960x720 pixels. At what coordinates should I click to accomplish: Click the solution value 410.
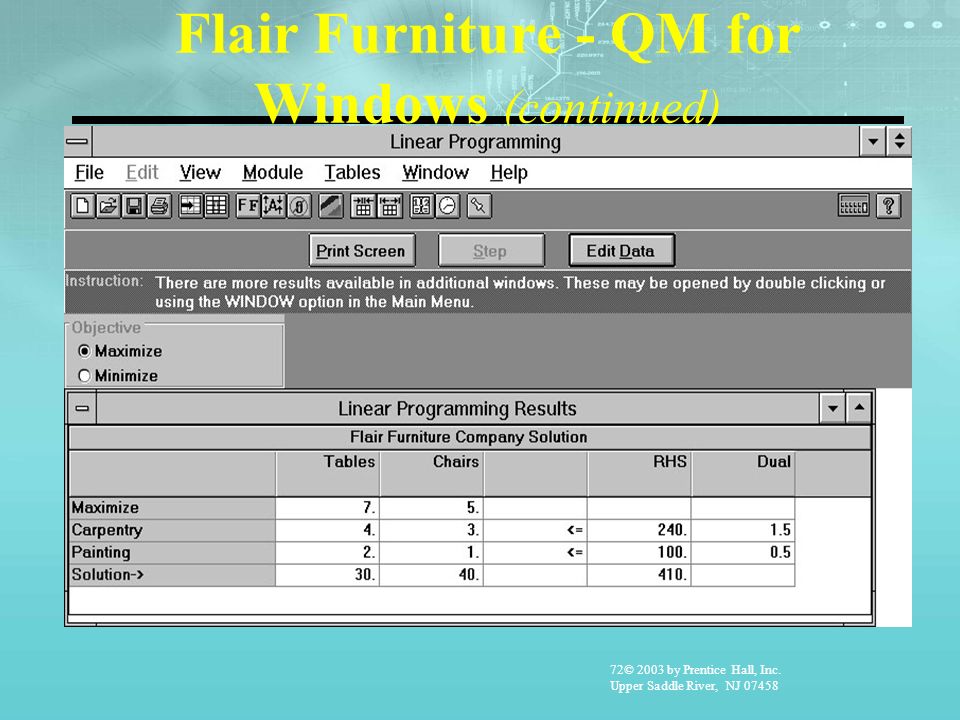[x=640, y=575]
